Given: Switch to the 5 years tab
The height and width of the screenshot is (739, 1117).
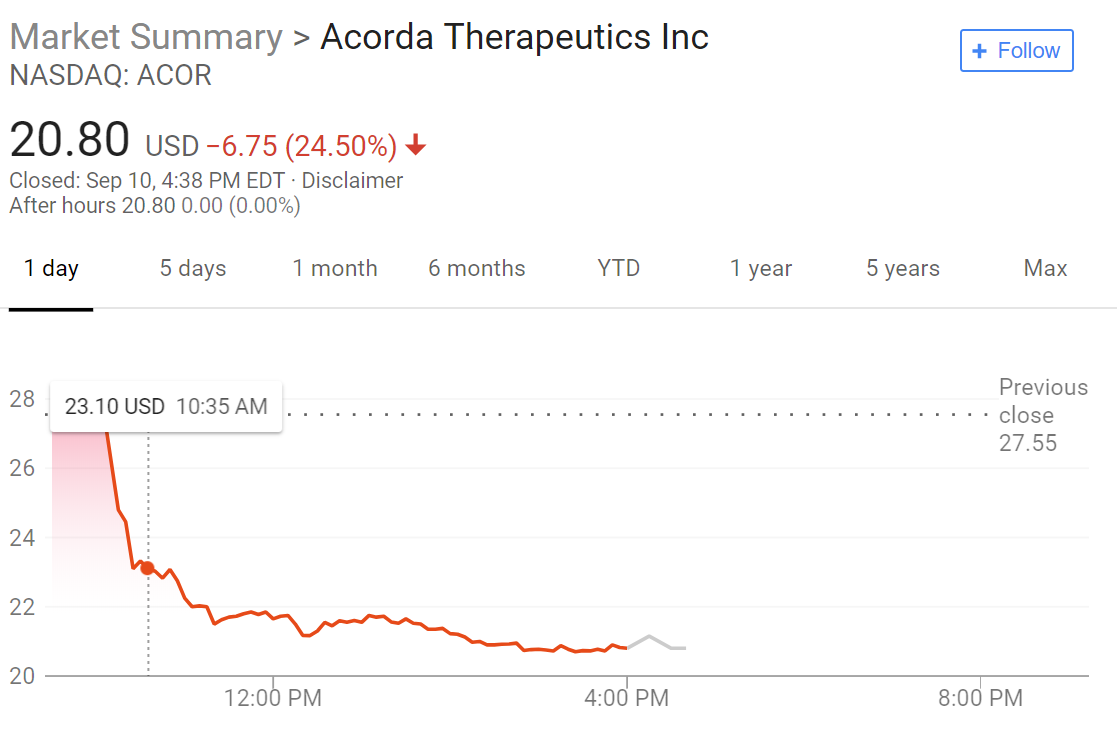Looking at the screenshot, I should point(903,268).
